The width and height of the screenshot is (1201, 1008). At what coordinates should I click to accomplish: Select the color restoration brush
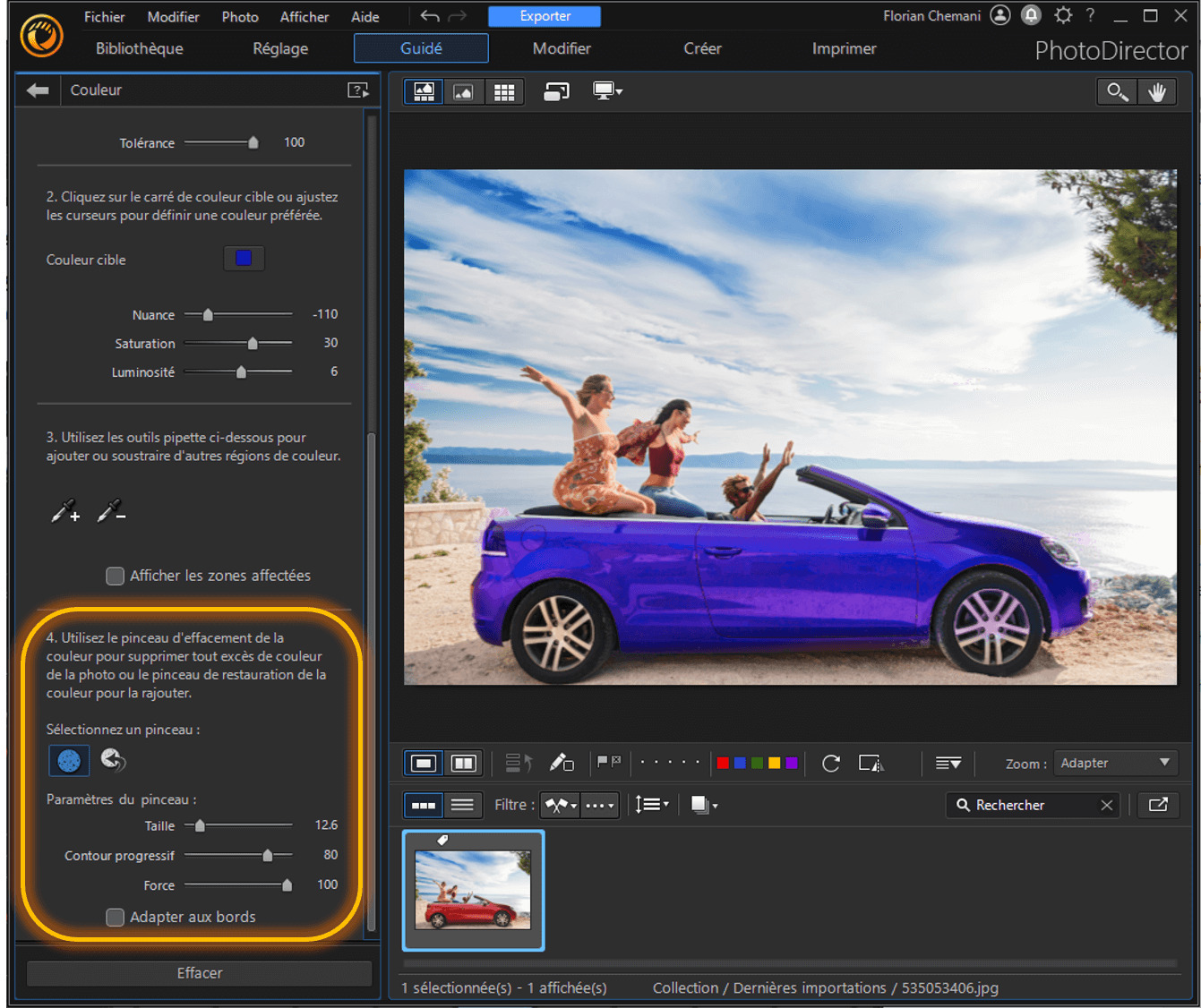[x=113, y=760]
